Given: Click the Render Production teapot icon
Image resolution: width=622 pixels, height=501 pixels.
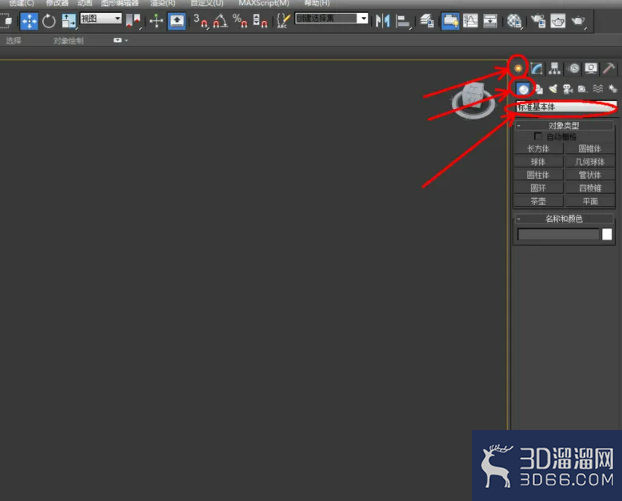Looking at the screenshot, I should pyautogui.click(x=578, y=21).
